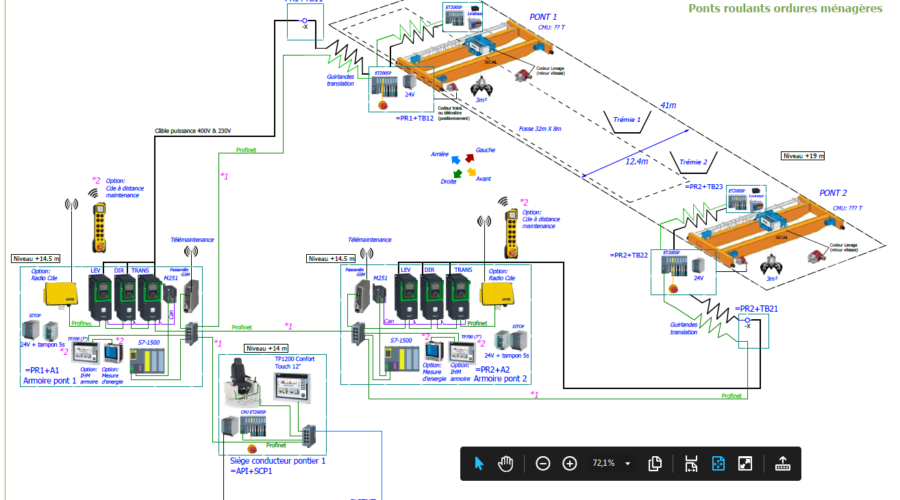900x500 pixels.
Task: Click the 72,1% zoom percentage field
Action: click(x=603, y=463)
